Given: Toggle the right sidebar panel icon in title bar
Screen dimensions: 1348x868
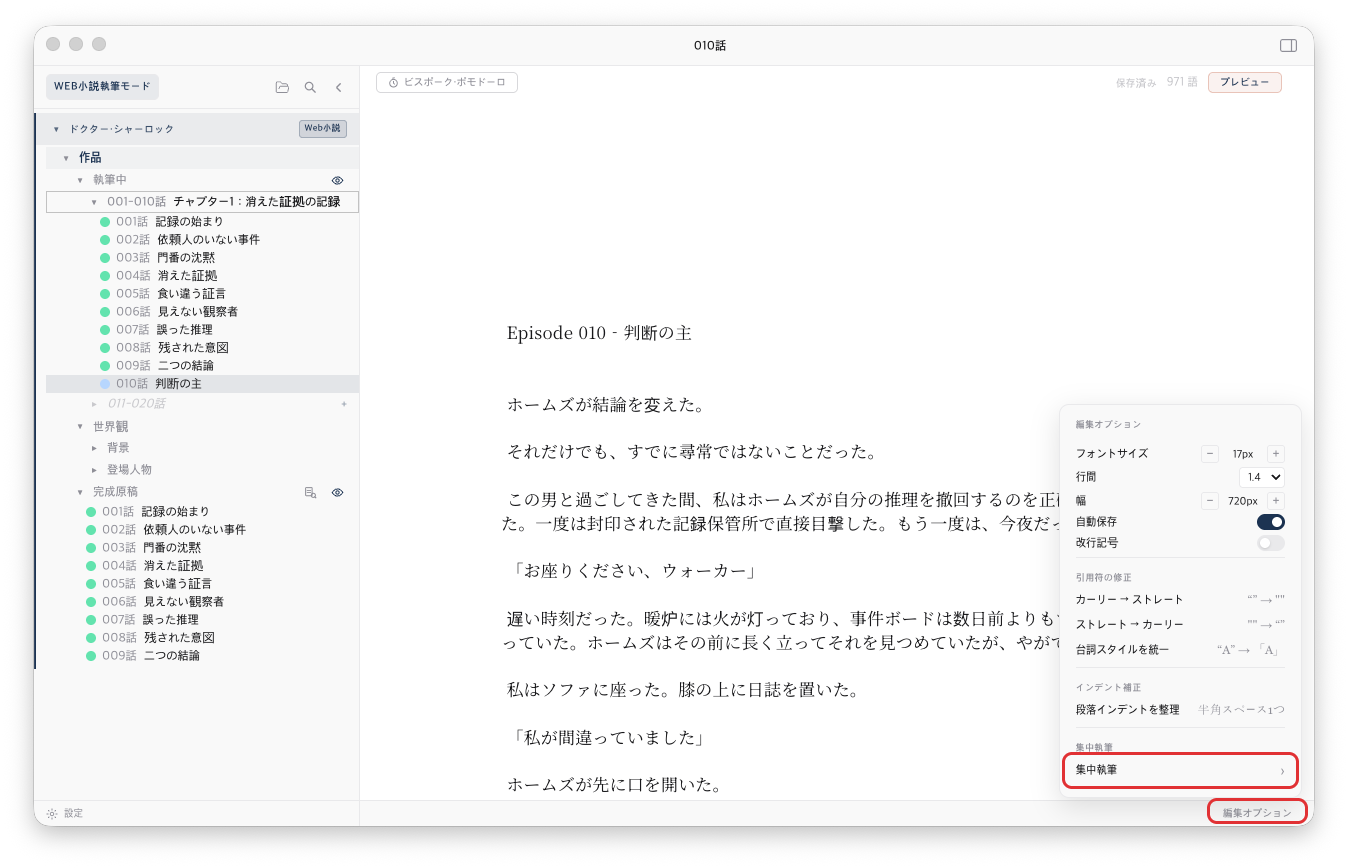Looking at the screenshot, I should click(1288, 45).
